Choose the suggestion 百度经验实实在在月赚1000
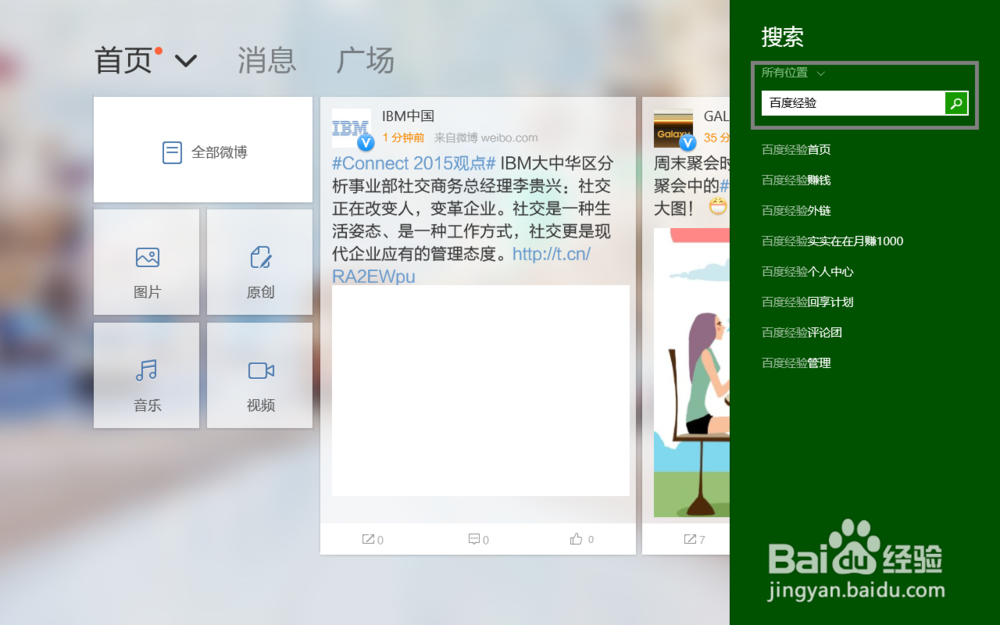Viewport: 1000px width, 625px height. [832, 241]
